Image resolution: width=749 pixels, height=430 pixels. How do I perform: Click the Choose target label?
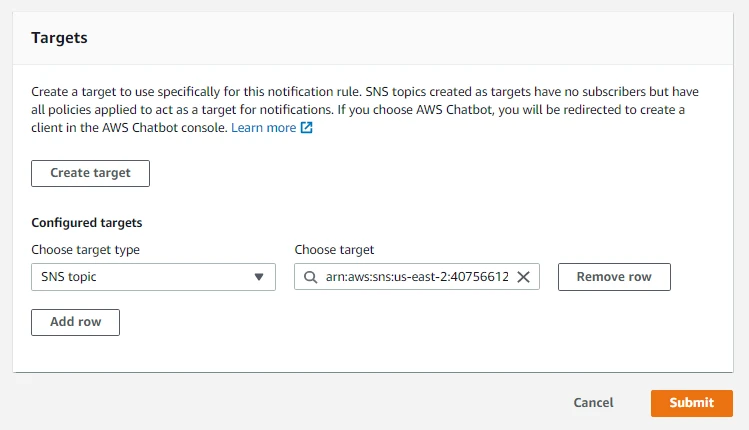click(334, 250)
